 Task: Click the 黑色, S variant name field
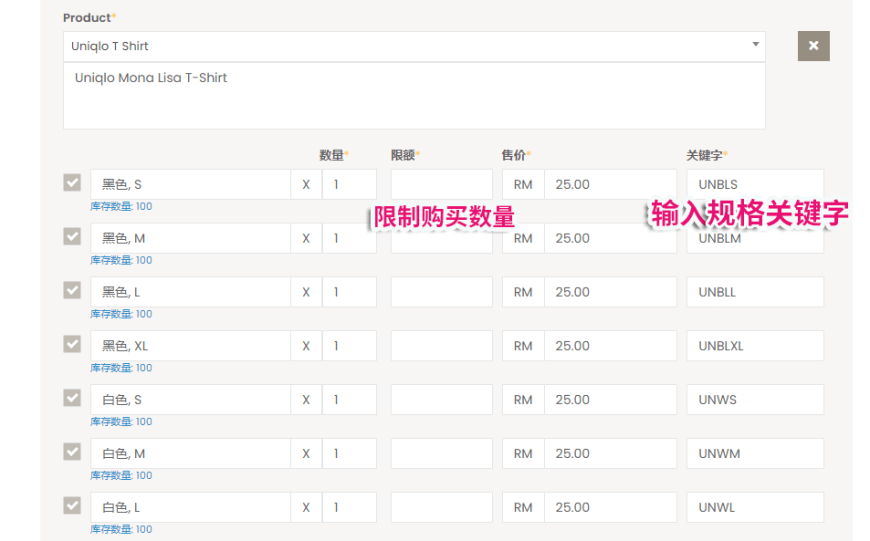(190, 184)
